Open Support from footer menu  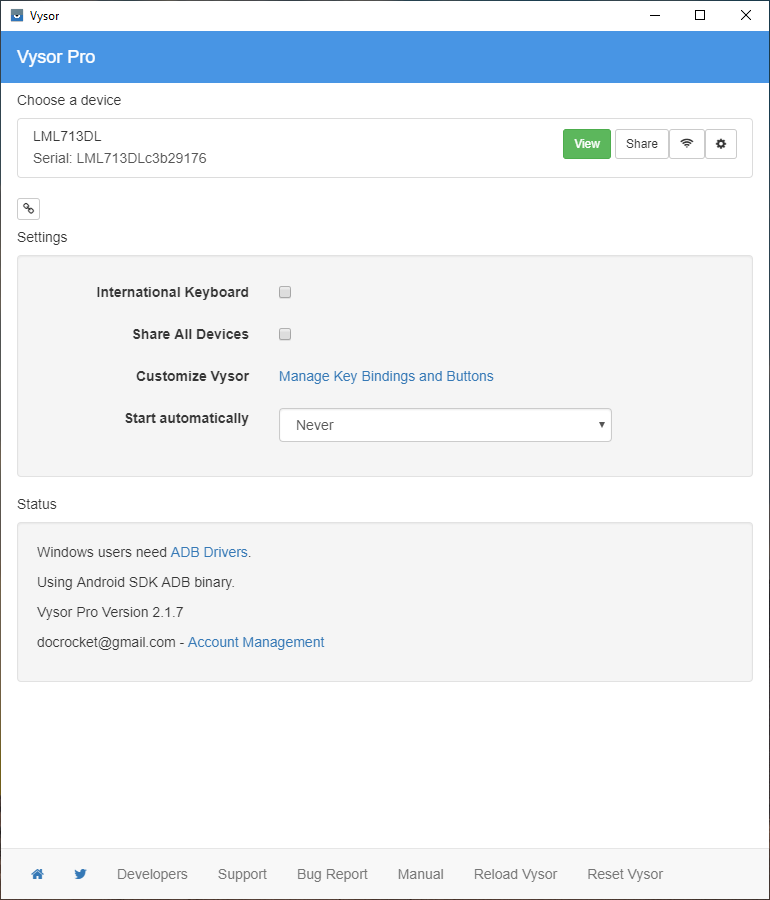242,874
